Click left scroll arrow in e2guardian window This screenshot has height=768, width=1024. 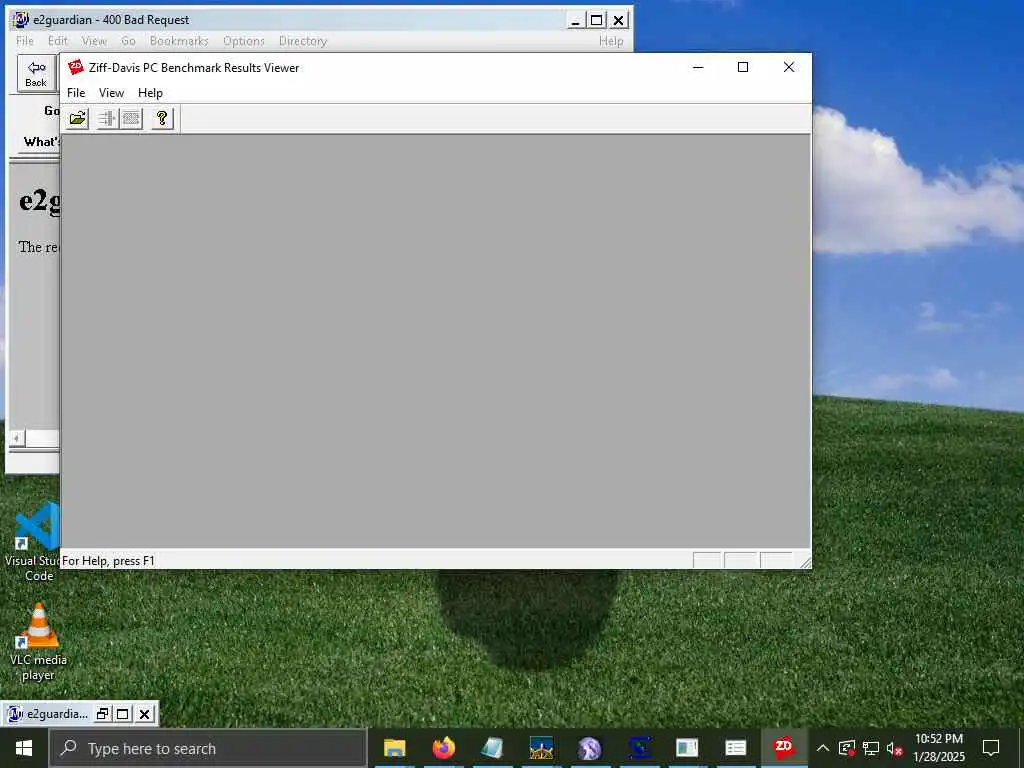pyautogui.click(x=17, y=438)
